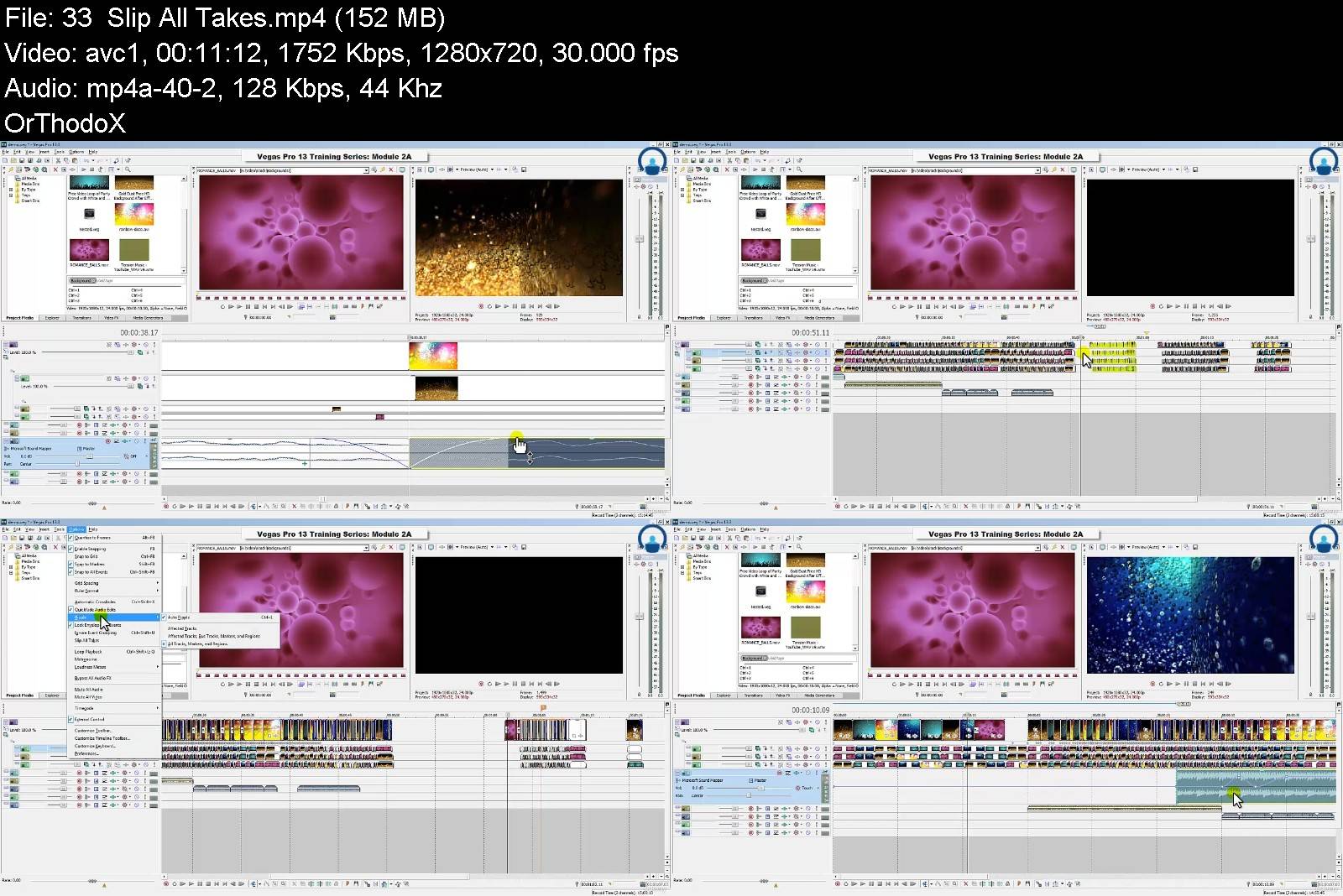The height and width of the screenshot is (896, 1343).
Task: Adjust master volume fader beside gold-dust preview
Action: [x=639, y=238]
